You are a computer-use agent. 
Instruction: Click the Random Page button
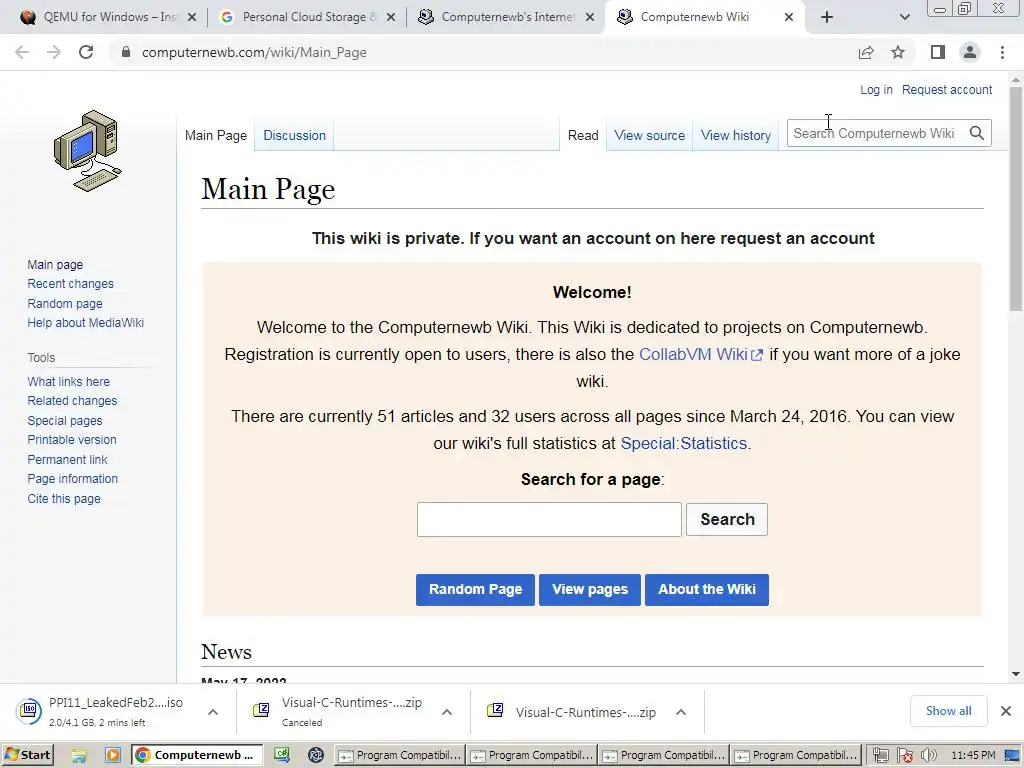475,590
